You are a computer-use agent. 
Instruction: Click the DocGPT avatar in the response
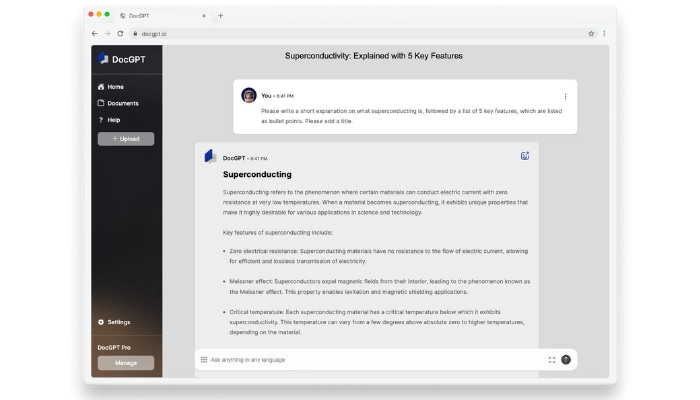pos(210,156)
